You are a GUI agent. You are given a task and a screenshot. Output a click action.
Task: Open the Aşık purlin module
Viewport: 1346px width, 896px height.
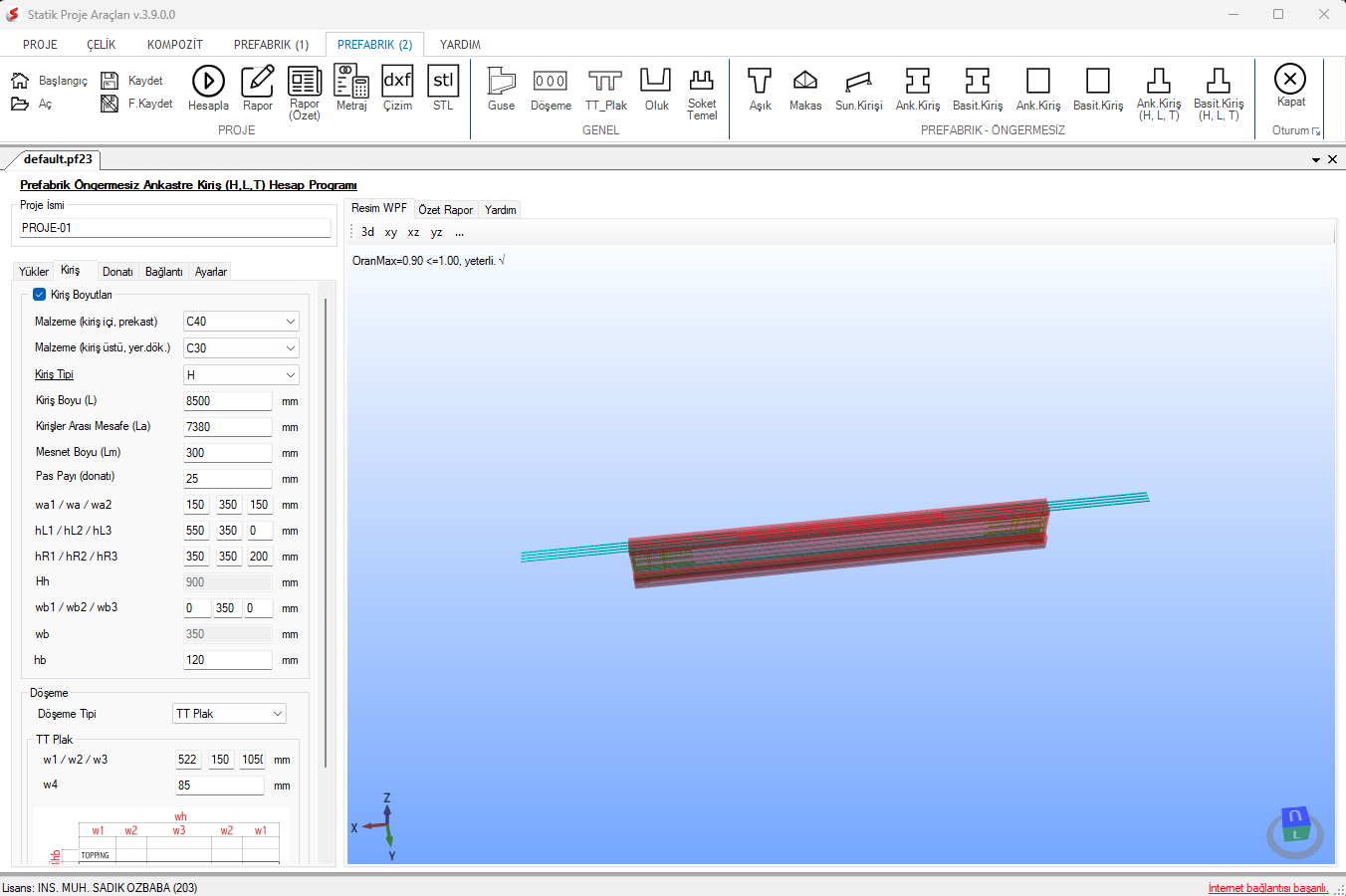(760, 88)
